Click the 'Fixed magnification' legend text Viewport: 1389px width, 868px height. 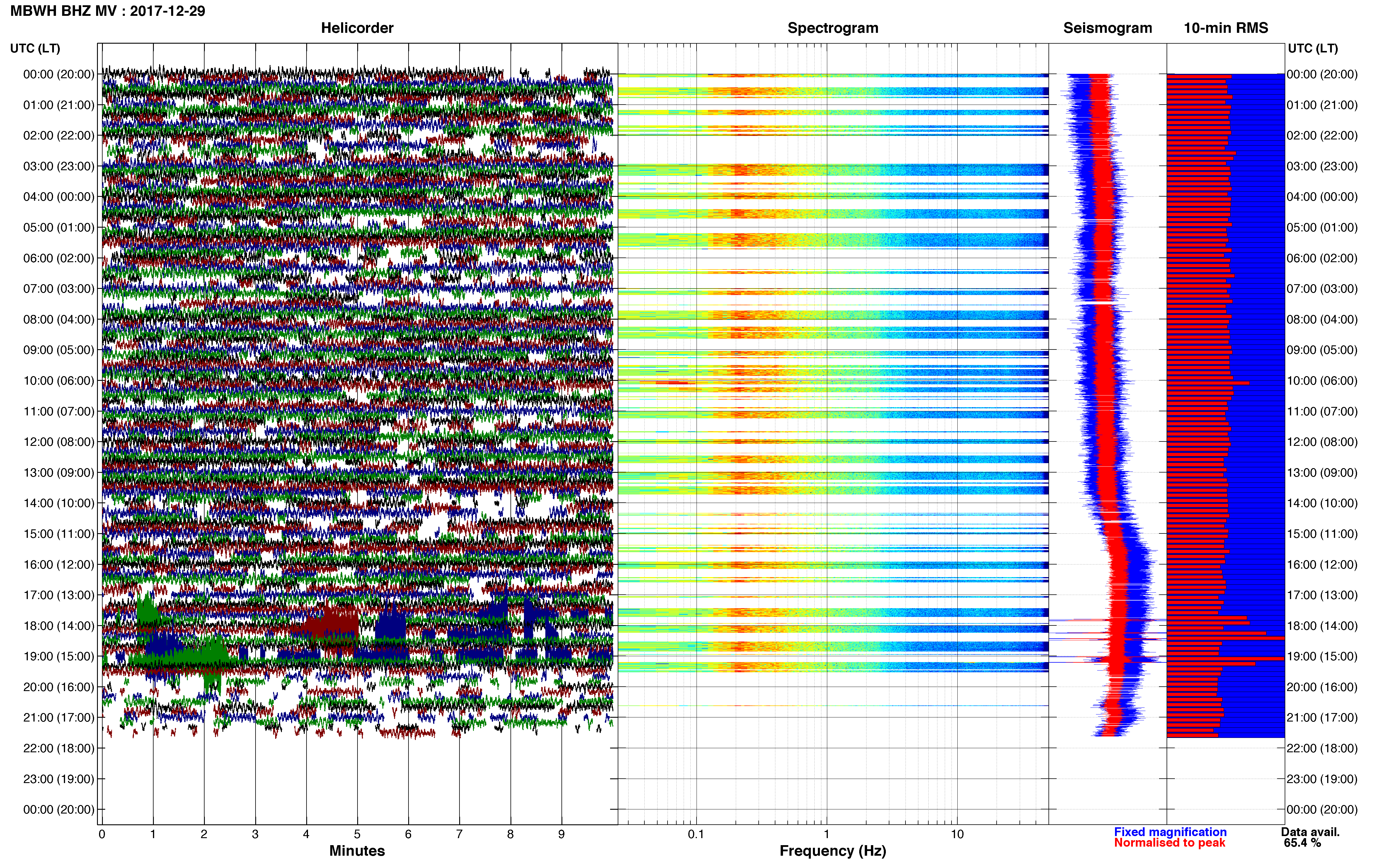pos(1170,832)
